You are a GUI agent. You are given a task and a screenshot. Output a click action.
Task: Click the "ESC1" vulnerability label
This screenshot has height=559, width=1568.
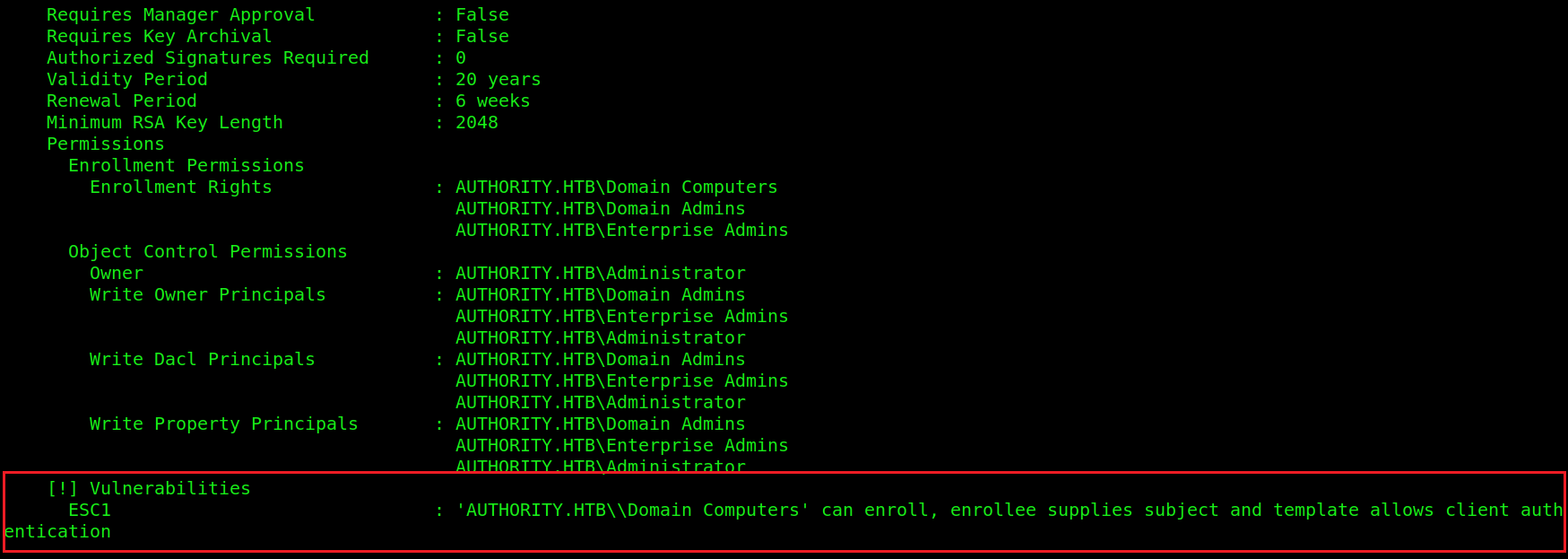(89, 511)
